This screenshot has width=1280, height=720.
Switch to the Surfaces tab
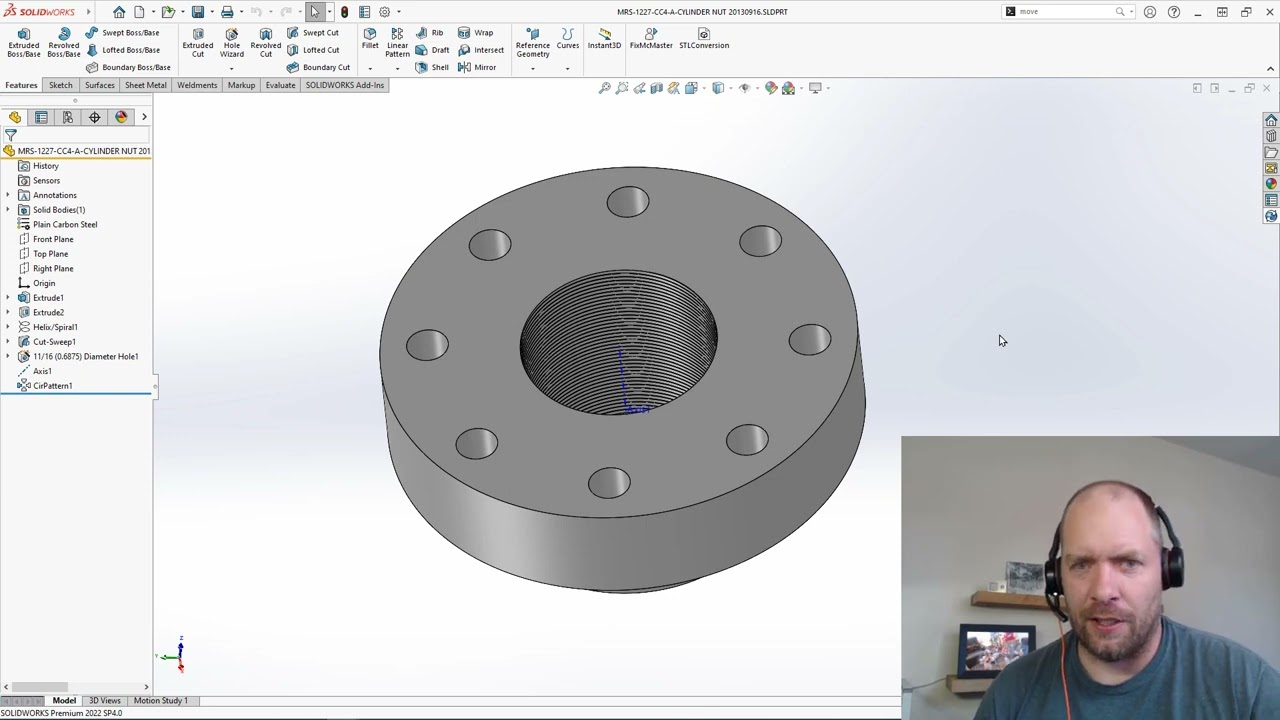pos(99,85)
